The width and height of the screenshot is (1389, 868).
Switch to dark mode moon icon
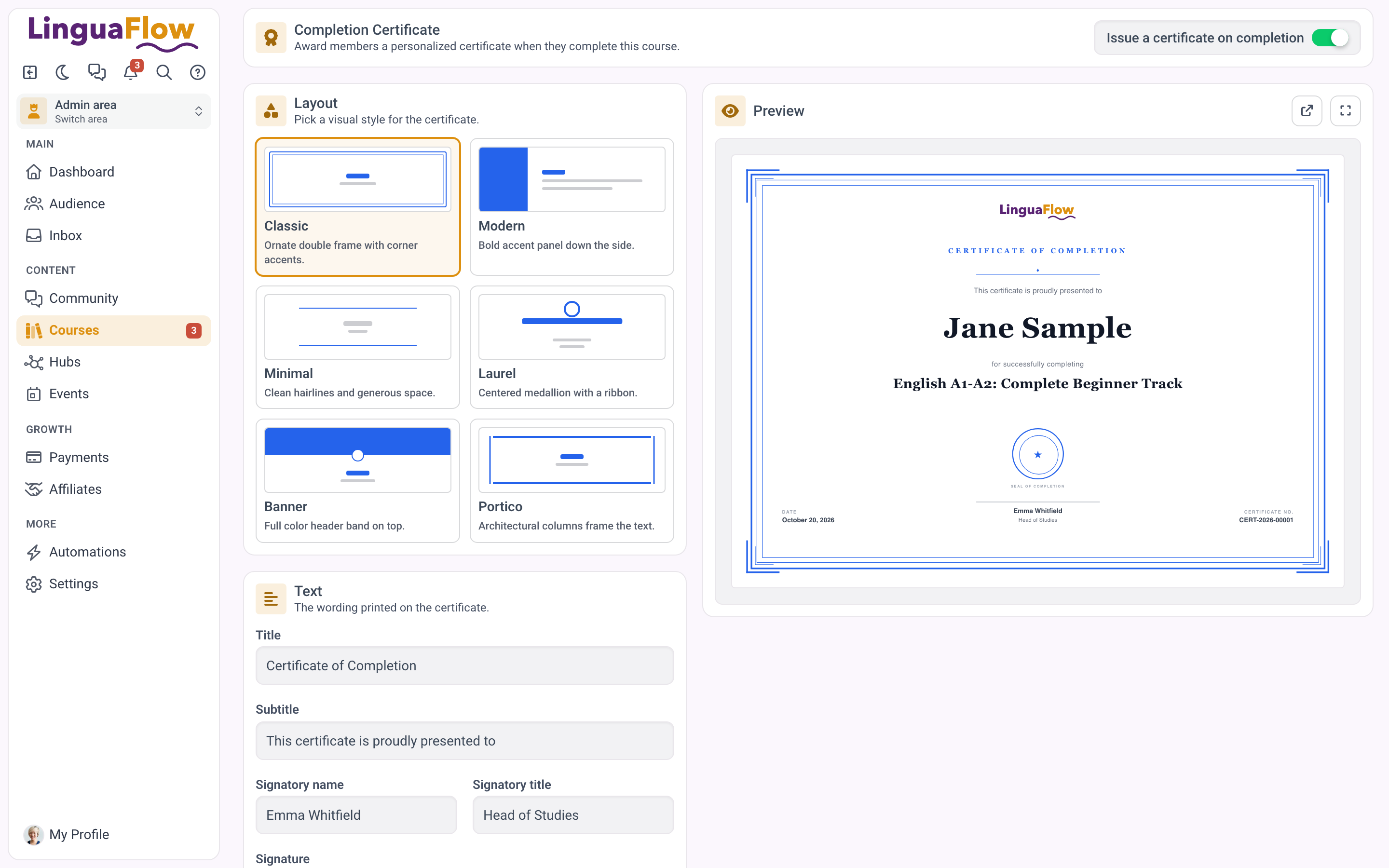coord(63,72)
